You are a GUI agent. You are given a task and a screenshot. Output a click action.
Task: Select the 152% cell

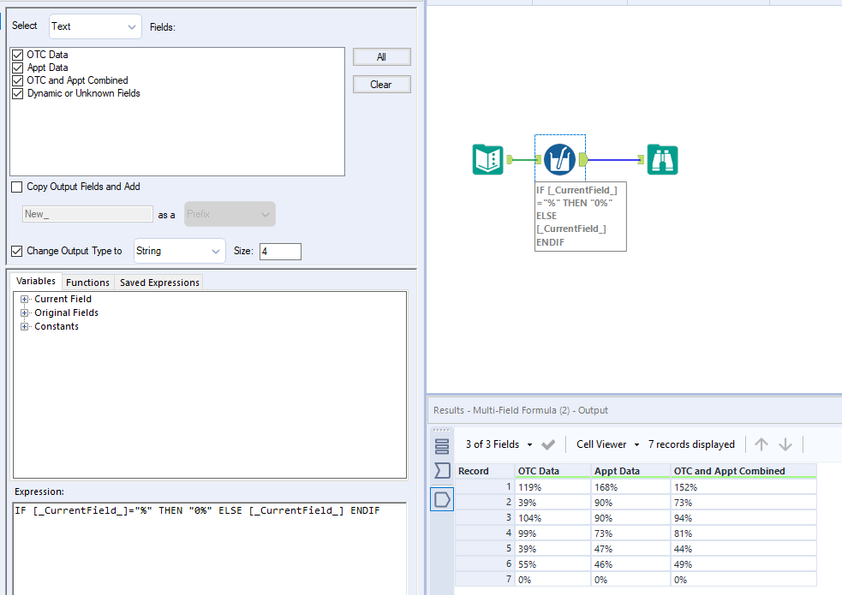744,487
